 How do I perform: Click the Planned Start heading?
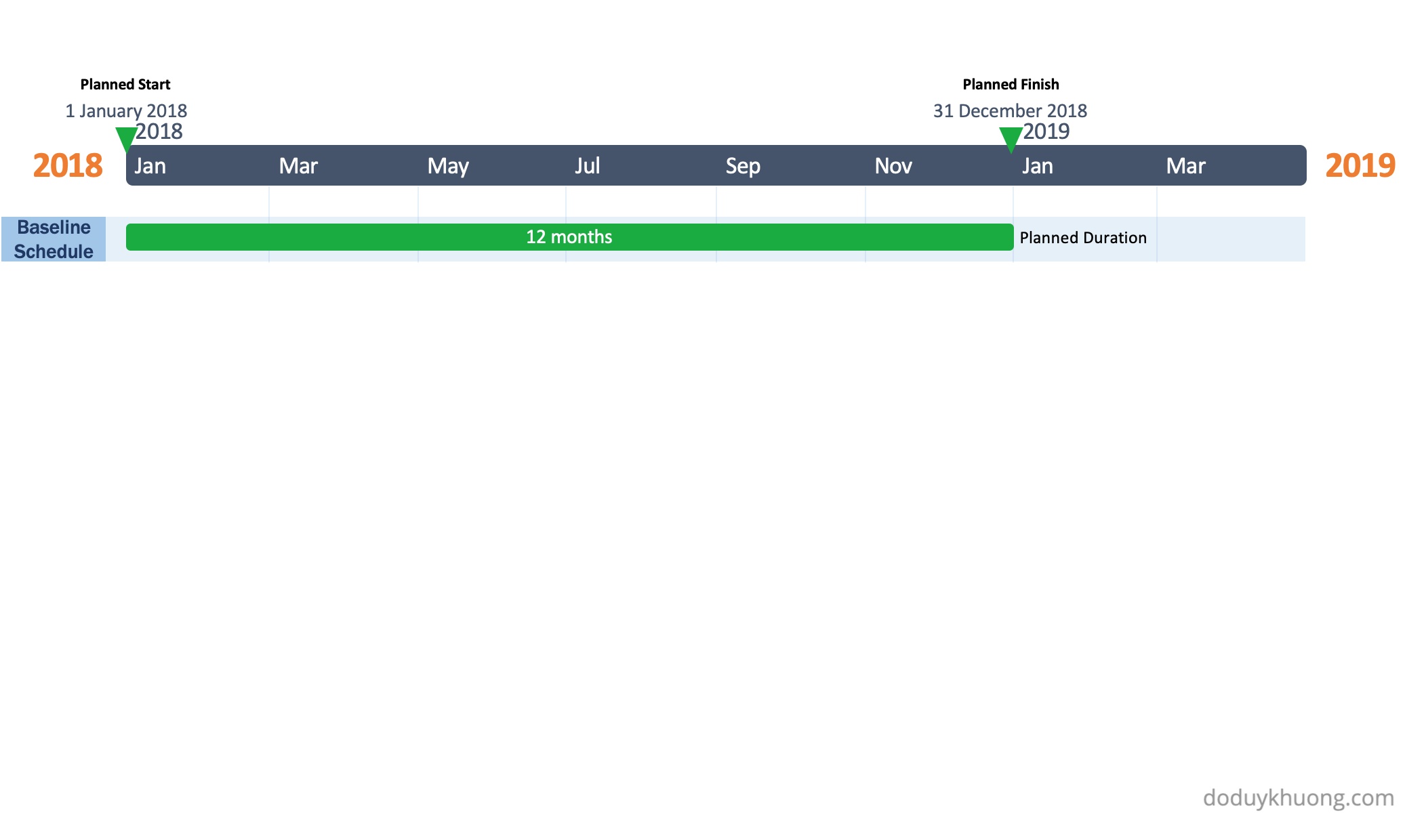point(125,85)
